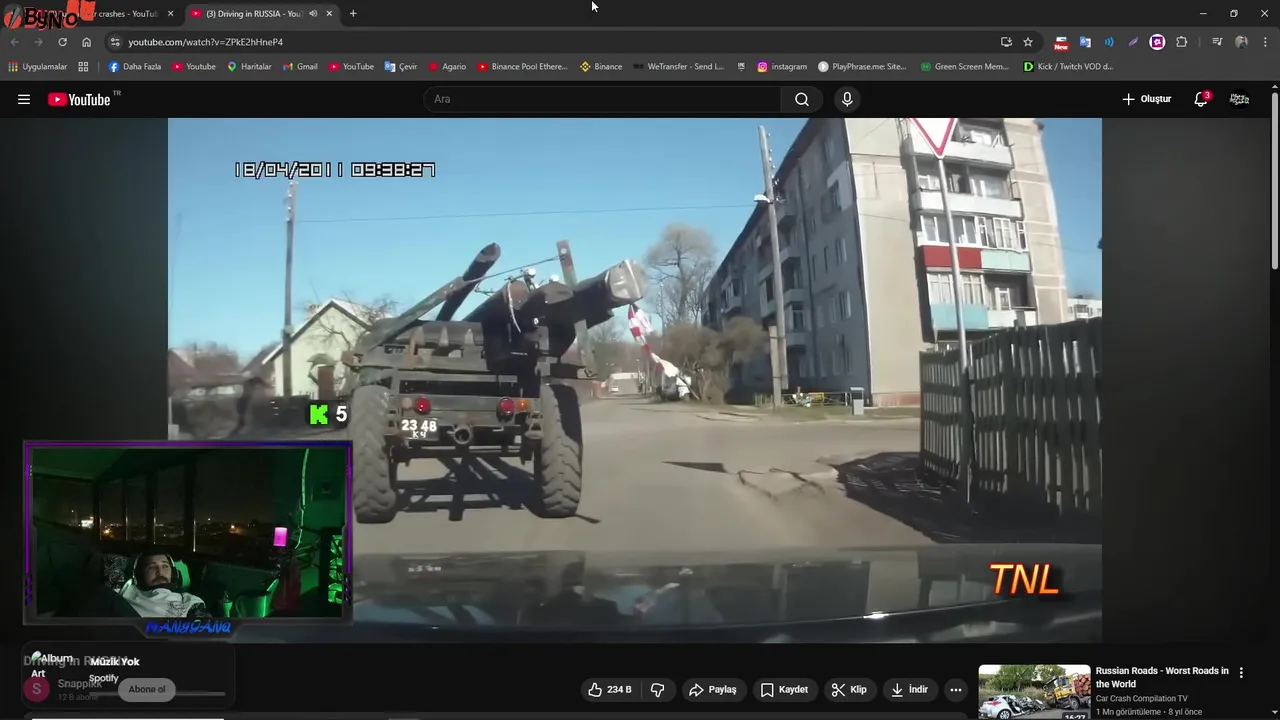Open the Extensions puzzle menu

click(1182, 42)
